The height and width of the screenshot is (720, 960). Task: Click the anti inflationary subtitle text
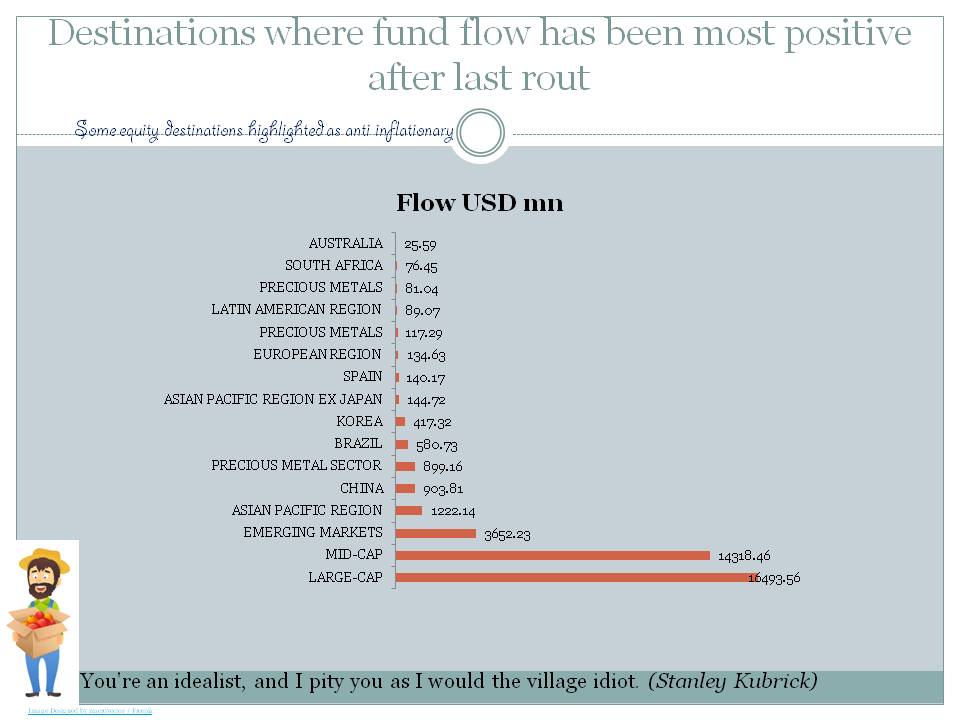(x=265, y=130)
